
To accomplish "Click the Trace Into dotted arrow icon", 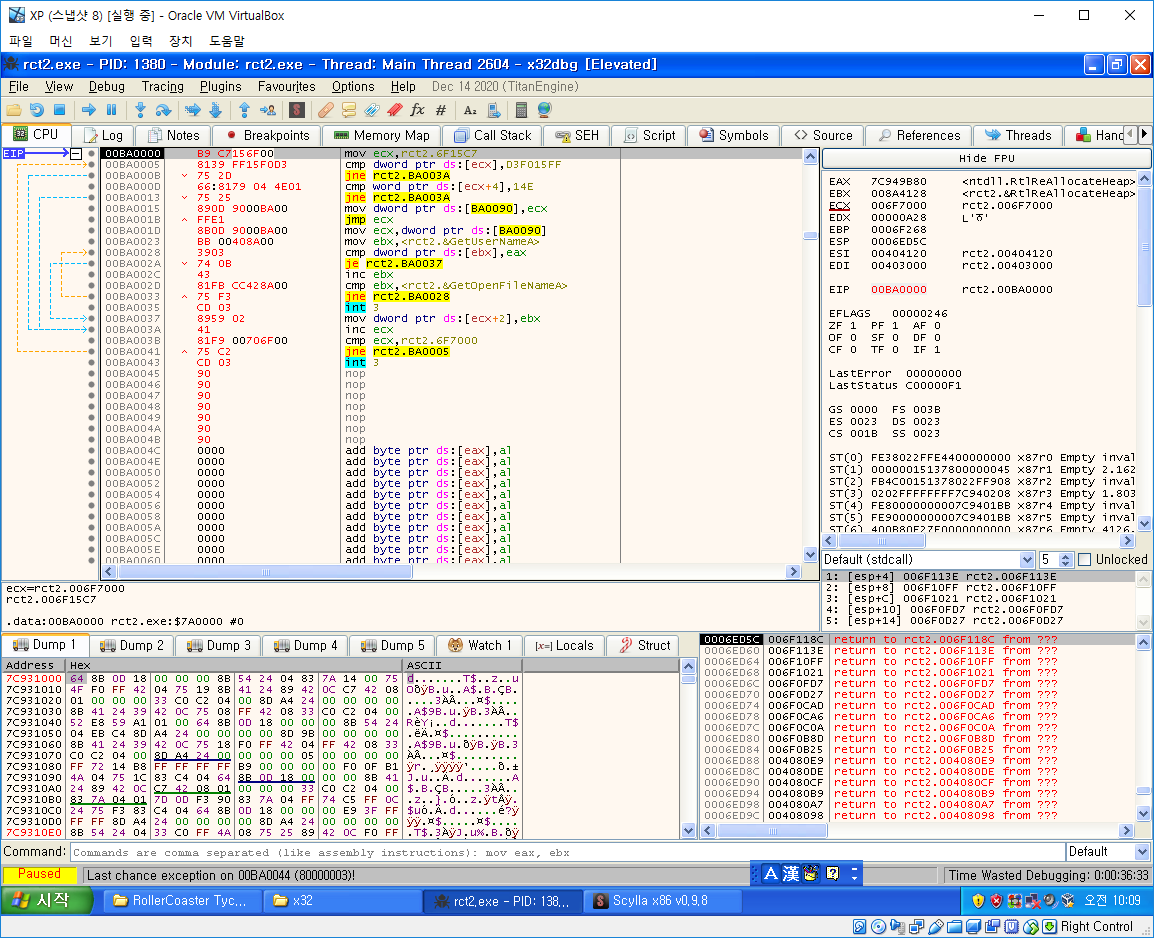I will coord(193,110).
